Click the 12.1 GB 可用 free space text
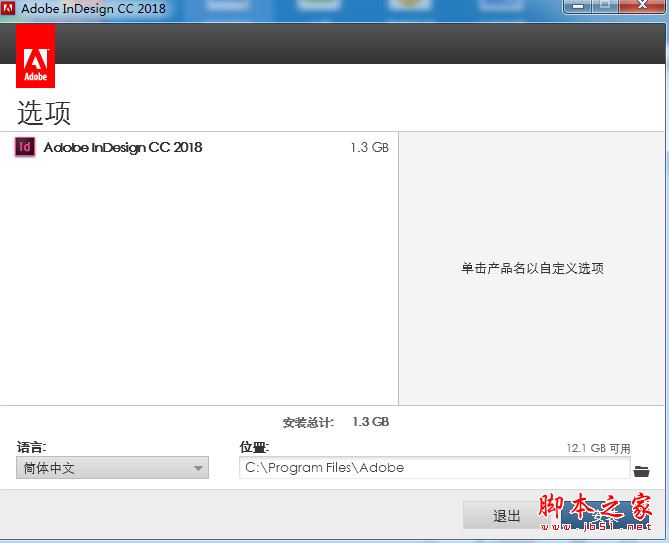This screenshot has height=543, width=669. click(x=598, y=448)
